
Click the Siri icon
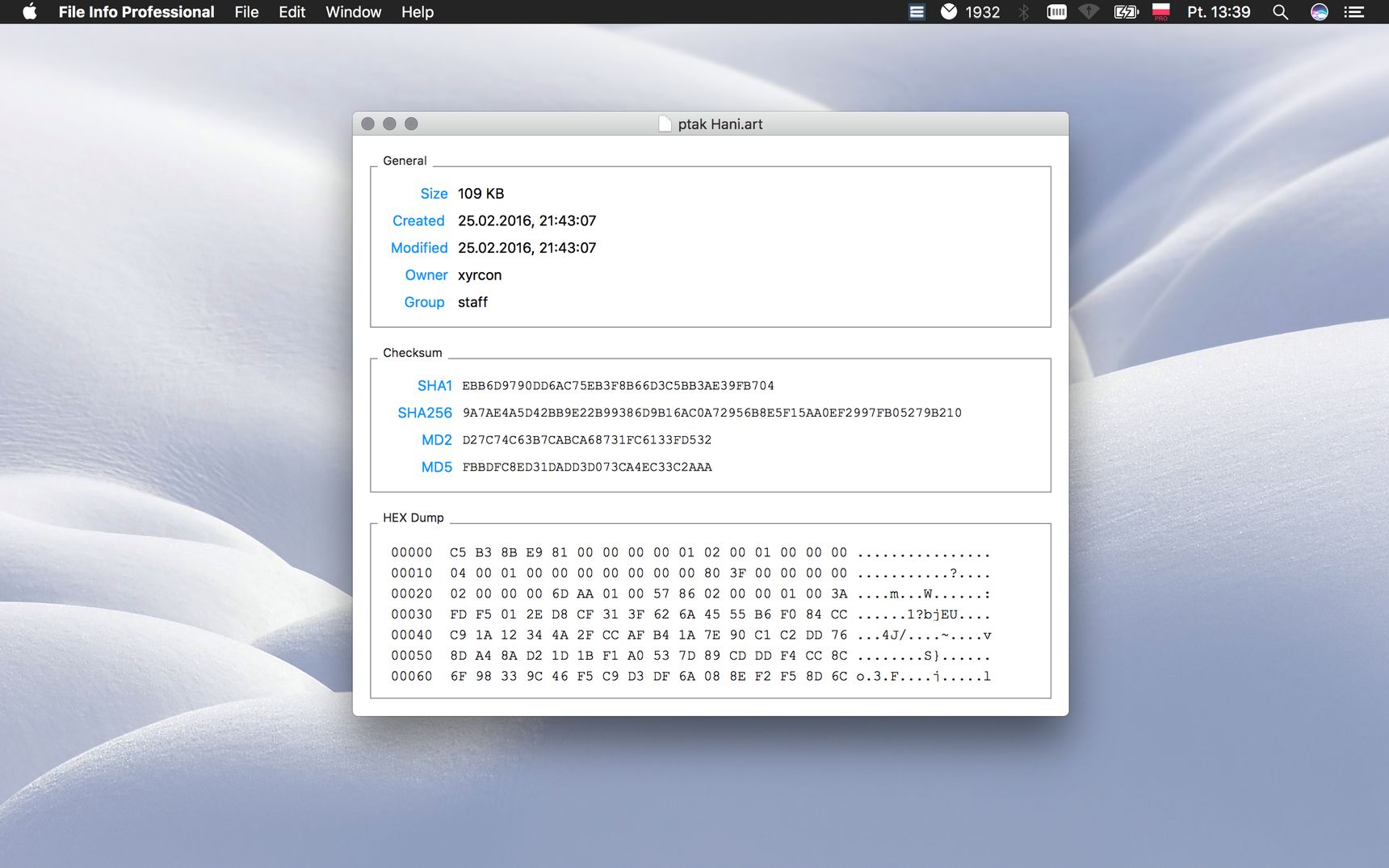[1319, 11]
